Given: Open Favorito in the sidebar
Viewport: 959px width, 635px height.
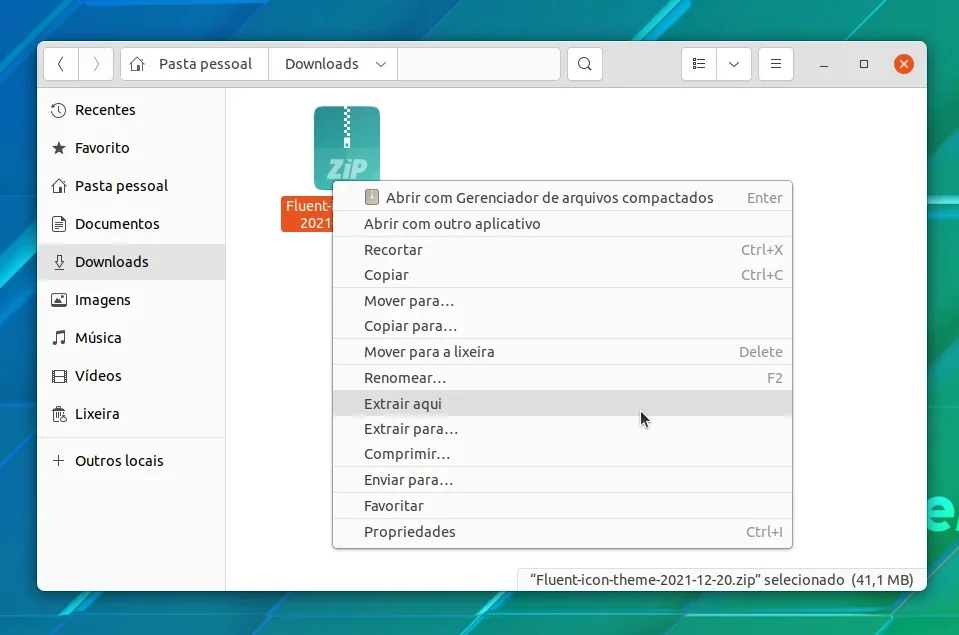Looking at the screenshot, I should click(131, 148).
